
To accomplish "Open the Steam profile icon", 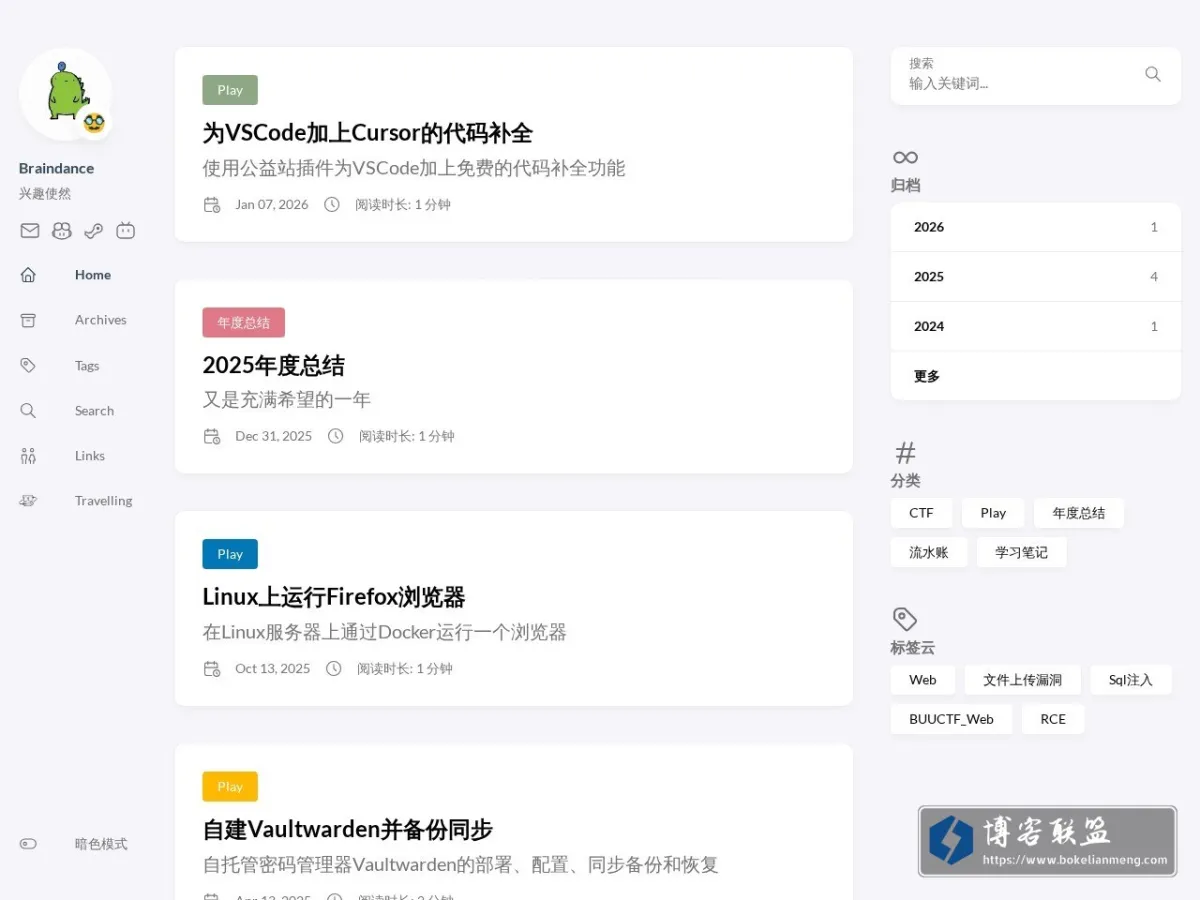I will click(x=94, y=231).
